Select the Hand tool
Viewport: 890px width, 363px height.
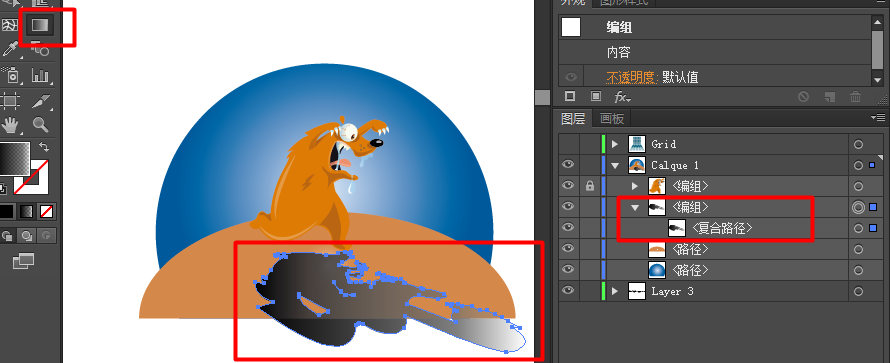click(x=10, y=124)
